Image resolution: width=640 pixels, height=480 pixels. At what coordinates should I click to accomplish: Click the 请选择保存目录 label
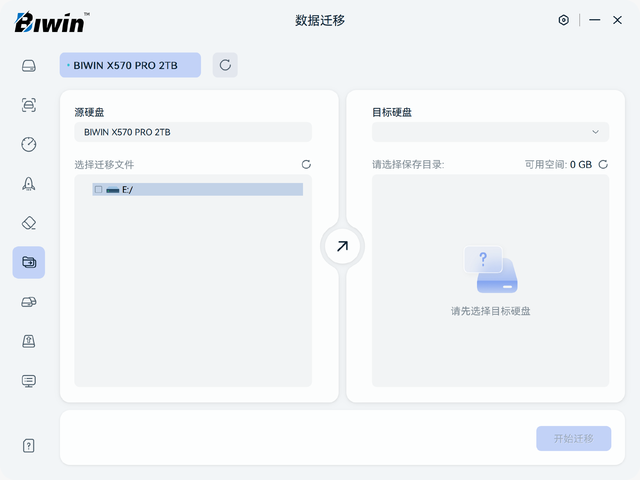click(408, 164)
